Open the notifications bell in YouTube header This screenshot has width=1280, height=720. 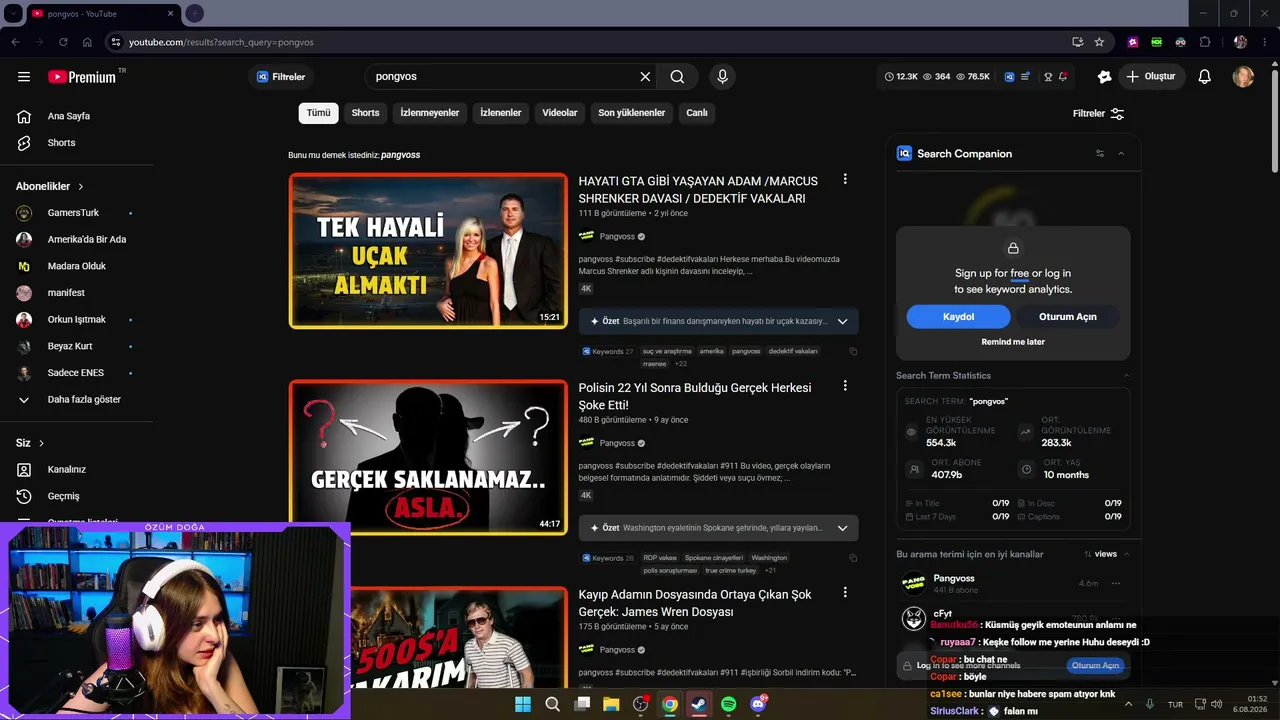click(1205, 77)
